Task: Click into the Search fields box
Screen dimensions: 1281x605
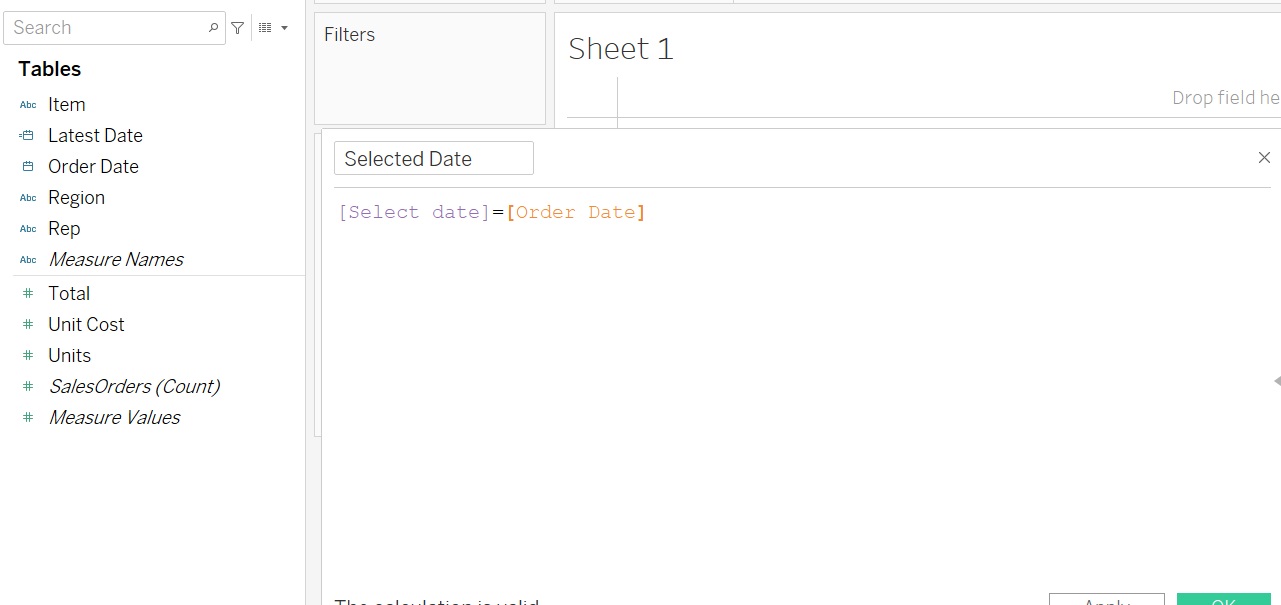Action: (x=105, y=28)
